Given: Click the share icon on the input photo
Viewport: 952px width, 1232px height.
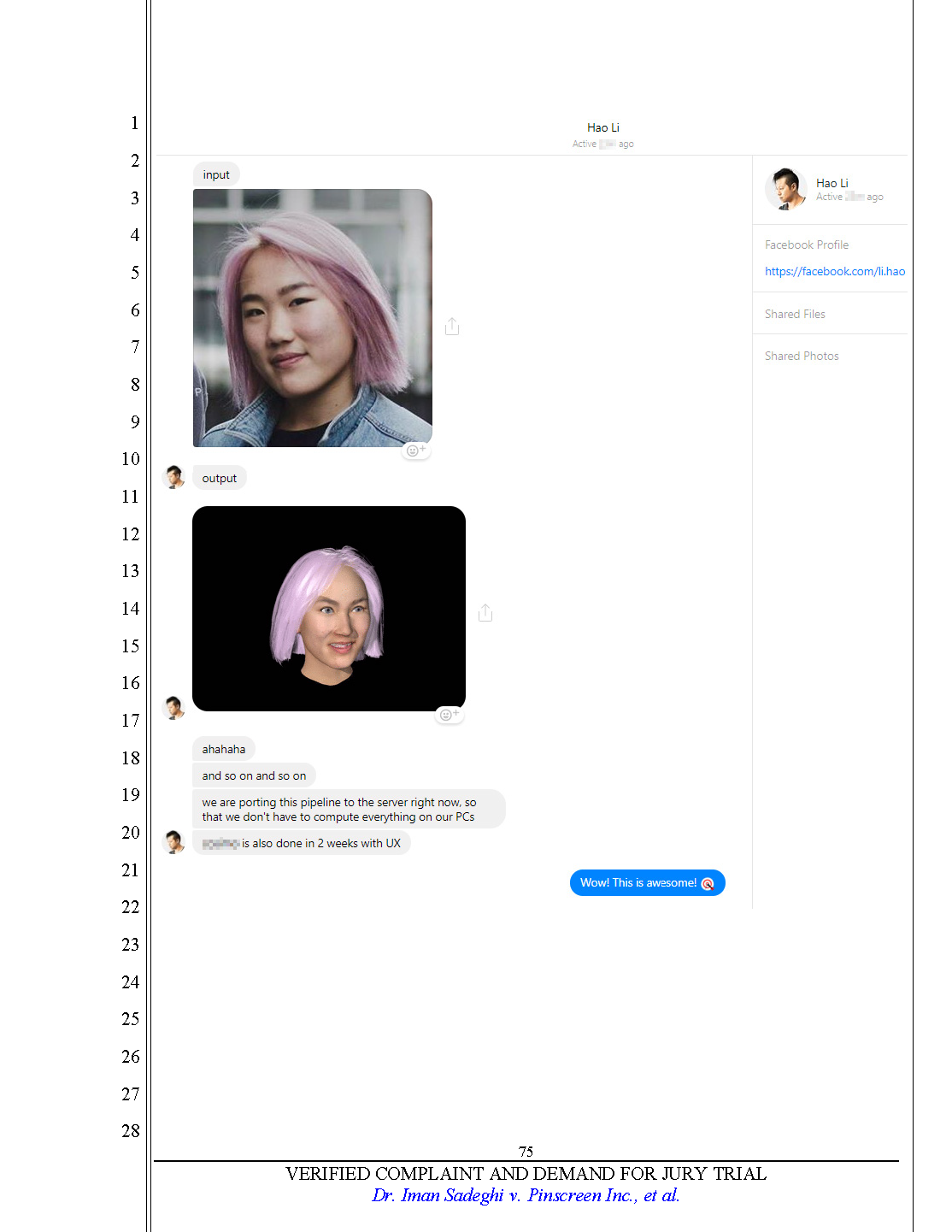Looking at the screenshot, I should pos(451,326).
